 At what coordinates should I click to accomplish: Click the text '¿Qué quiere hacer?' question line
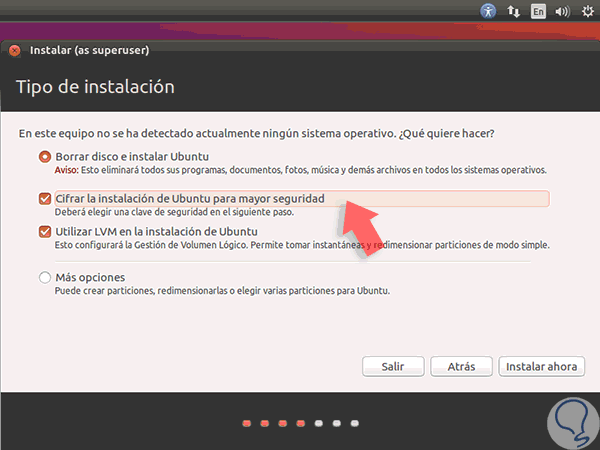[x=447, y=134]
